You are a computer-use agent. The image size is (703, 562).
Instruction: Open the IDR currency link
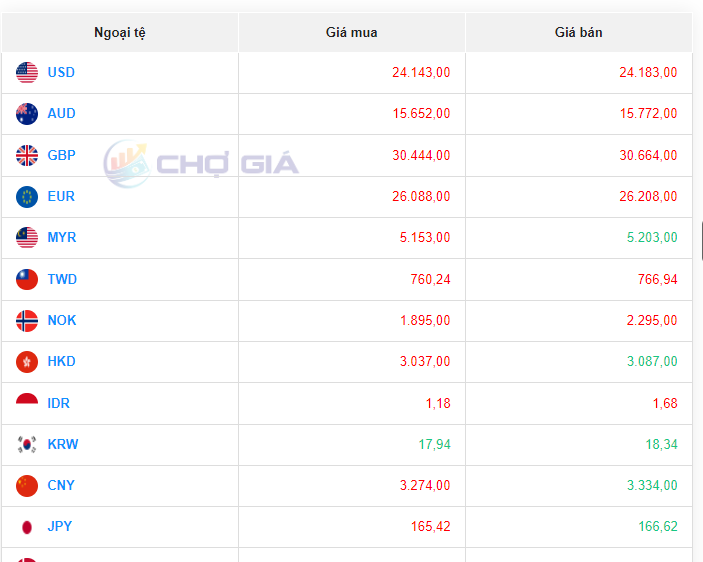tap(59, 403)
